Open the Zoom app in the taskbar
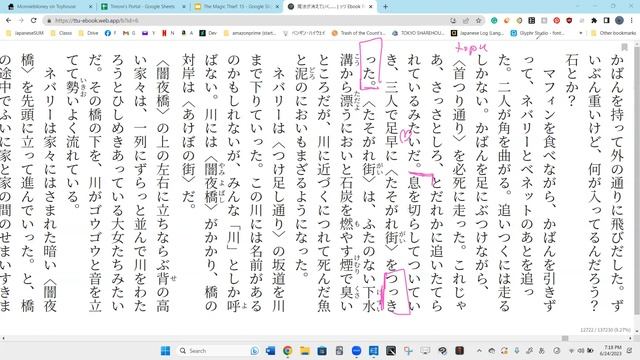640x360 pixels. (x=356, y=351)
